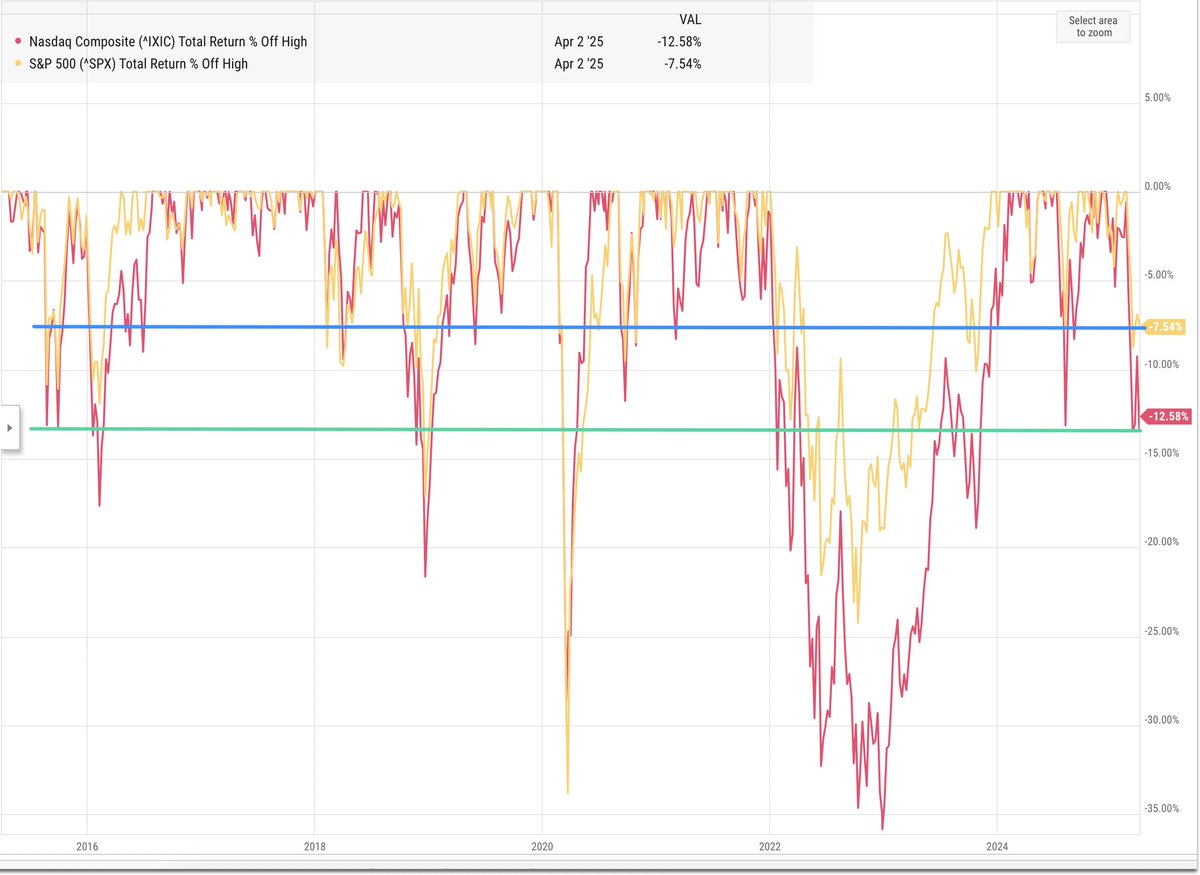Click the -12.58% legend value
Screen dimensions: 1200x875
[679, 42]
